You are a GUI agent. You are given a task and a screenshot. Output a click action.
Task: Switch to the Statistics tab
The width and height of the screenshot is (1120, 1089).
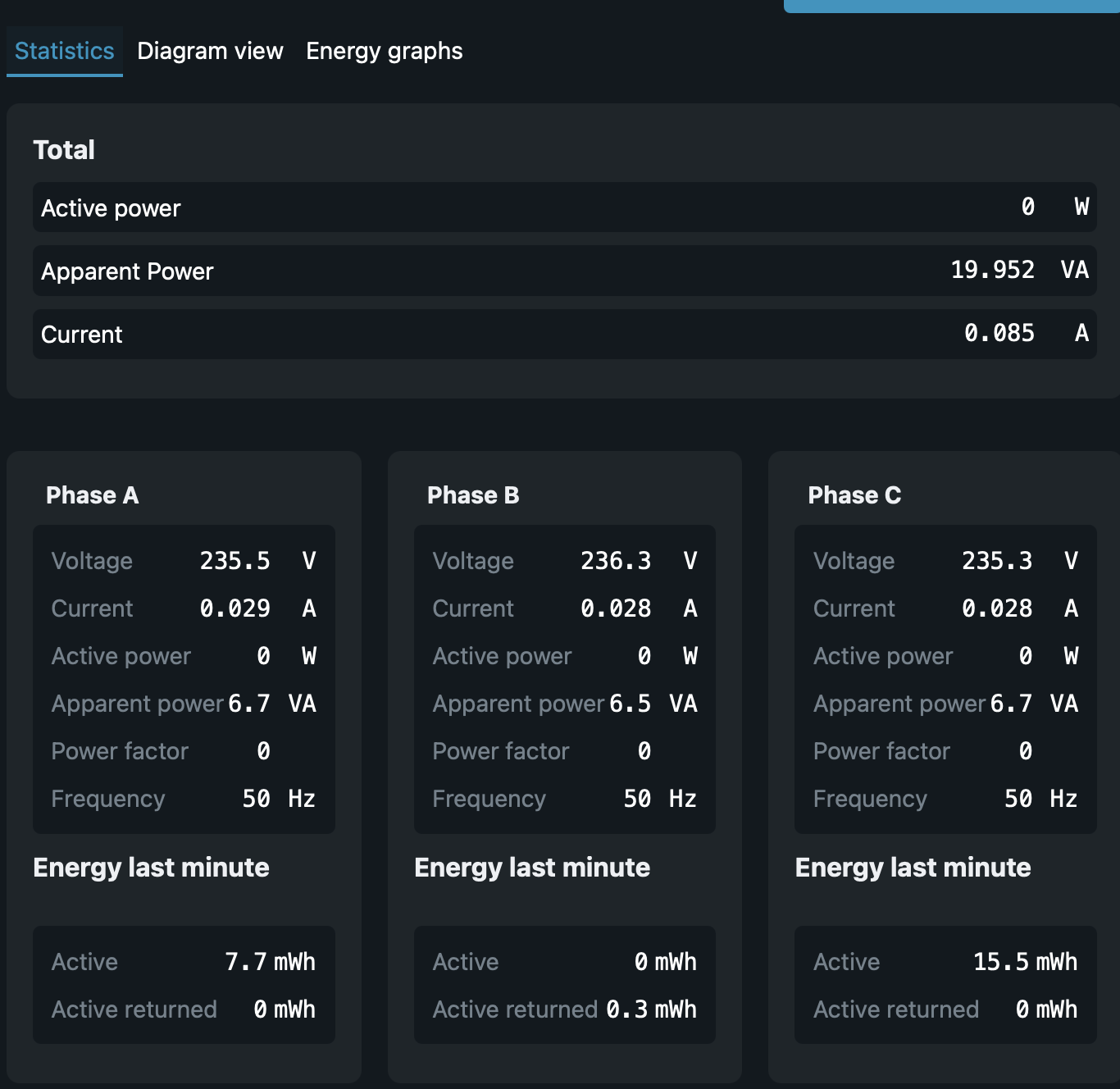coord(65,51)
